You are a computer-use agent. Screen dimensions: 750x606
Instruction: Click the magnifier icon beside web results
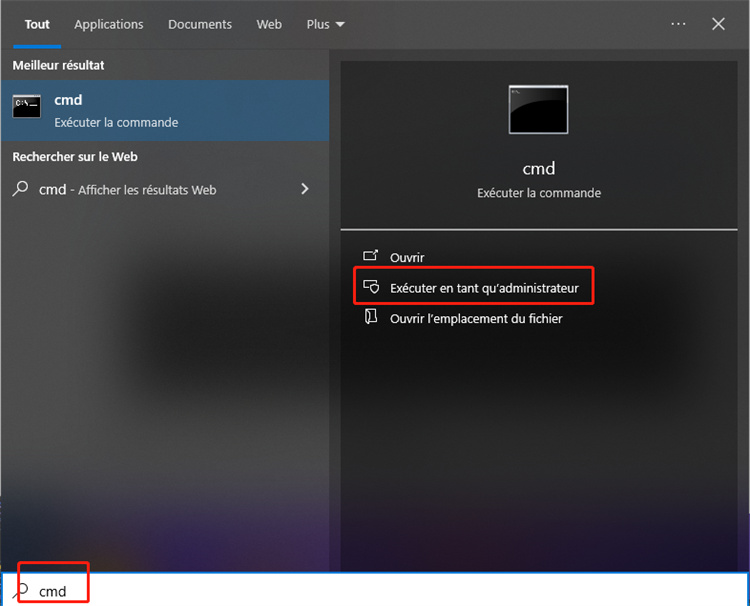pyautogui.click(x=20, y=189)
